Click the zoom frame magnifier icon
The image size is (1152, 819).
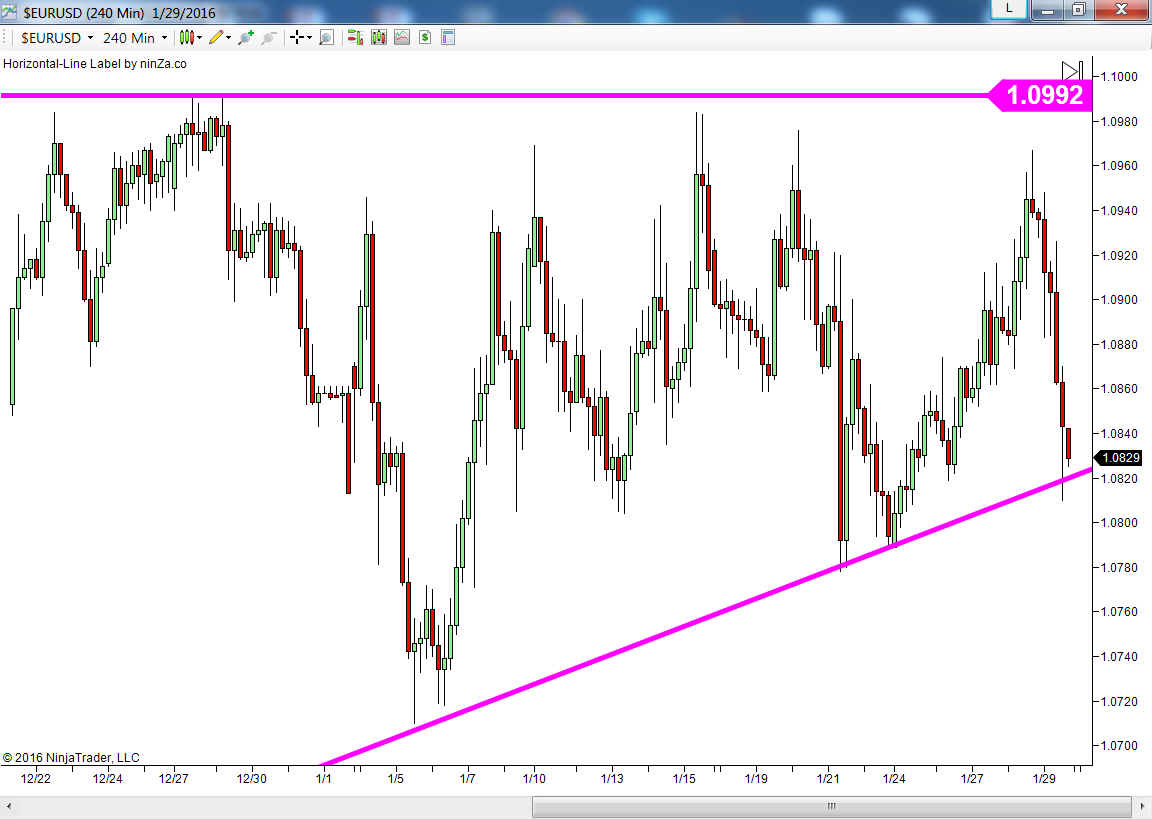click(326, 37)
